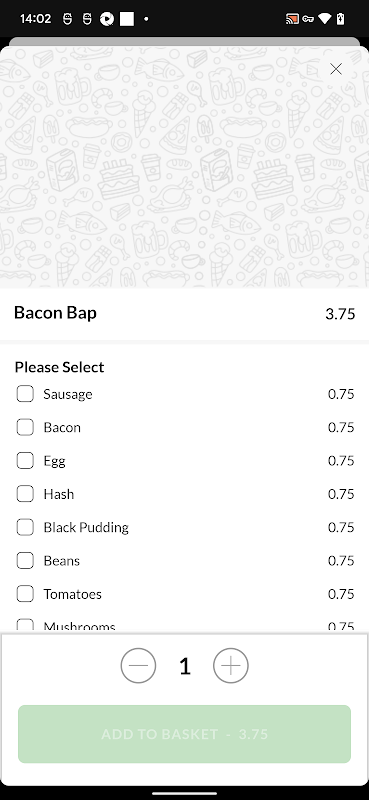Viewport: 369px width, 800px height.
Task: Tap the battery status icon
Action: pos(341,19)
